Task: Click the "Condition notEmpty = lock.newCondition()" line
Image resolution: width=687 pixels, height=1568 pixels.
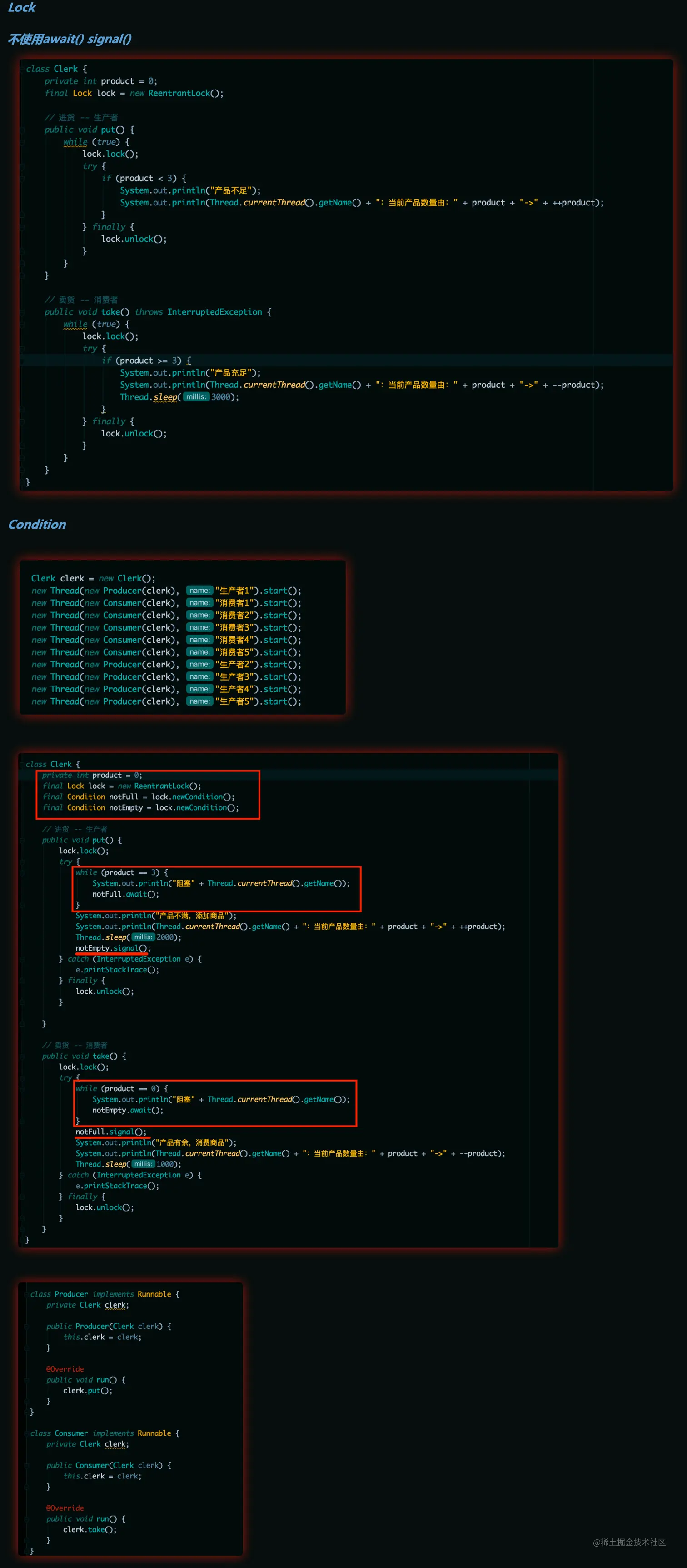Action: coord(140,808)
